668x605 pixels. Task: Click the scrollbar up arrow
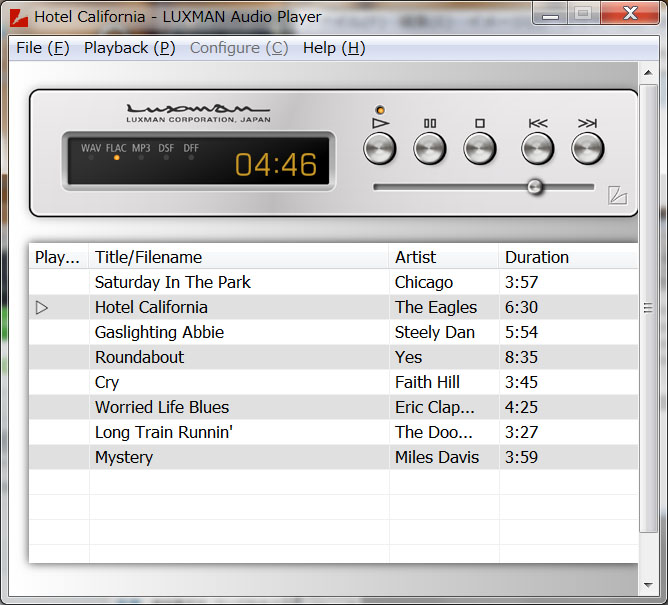point(648,73)
